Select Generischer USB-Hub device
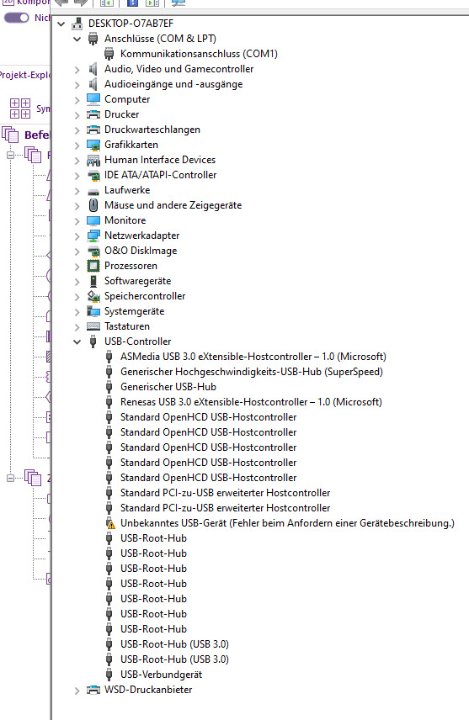469x720 pixels. click(x=168, y=387)
